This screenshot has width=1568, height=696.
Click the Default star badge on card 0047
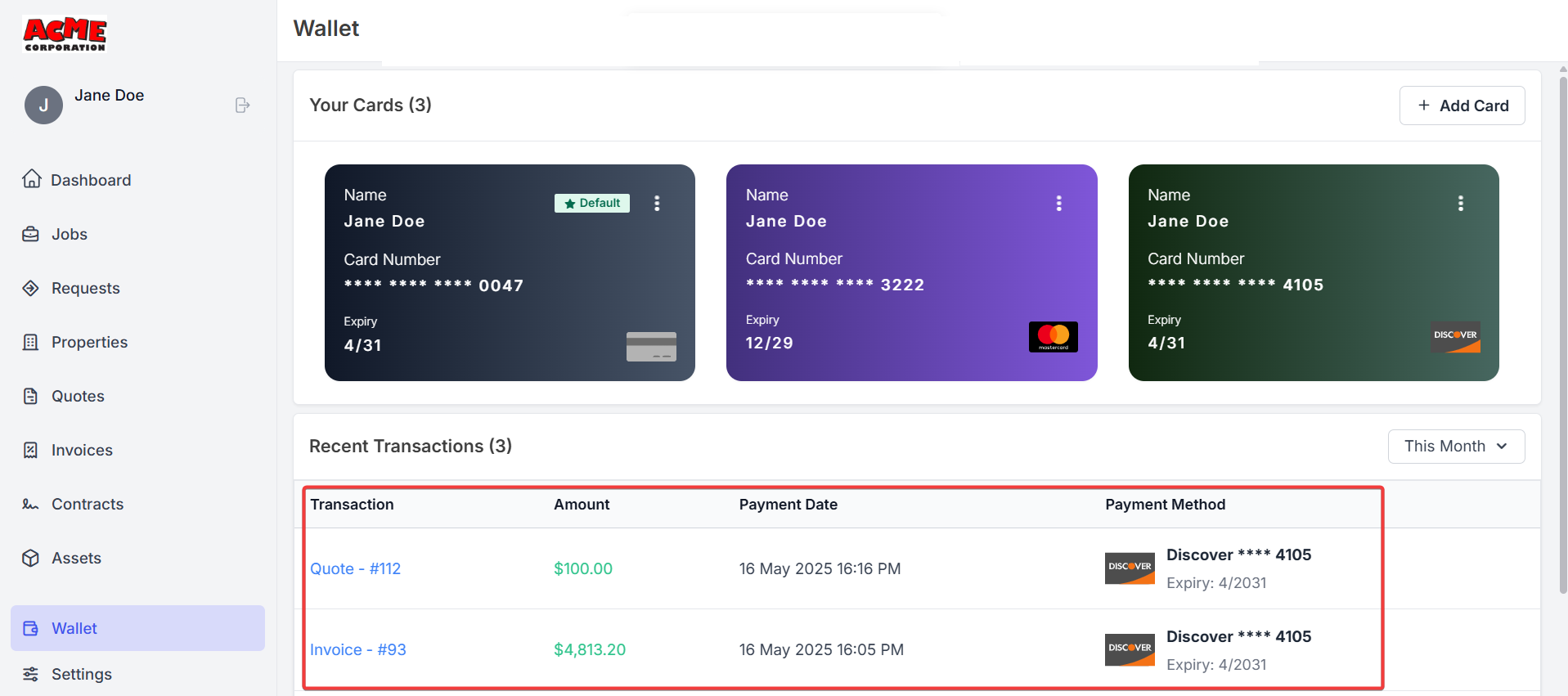[592, 203]
